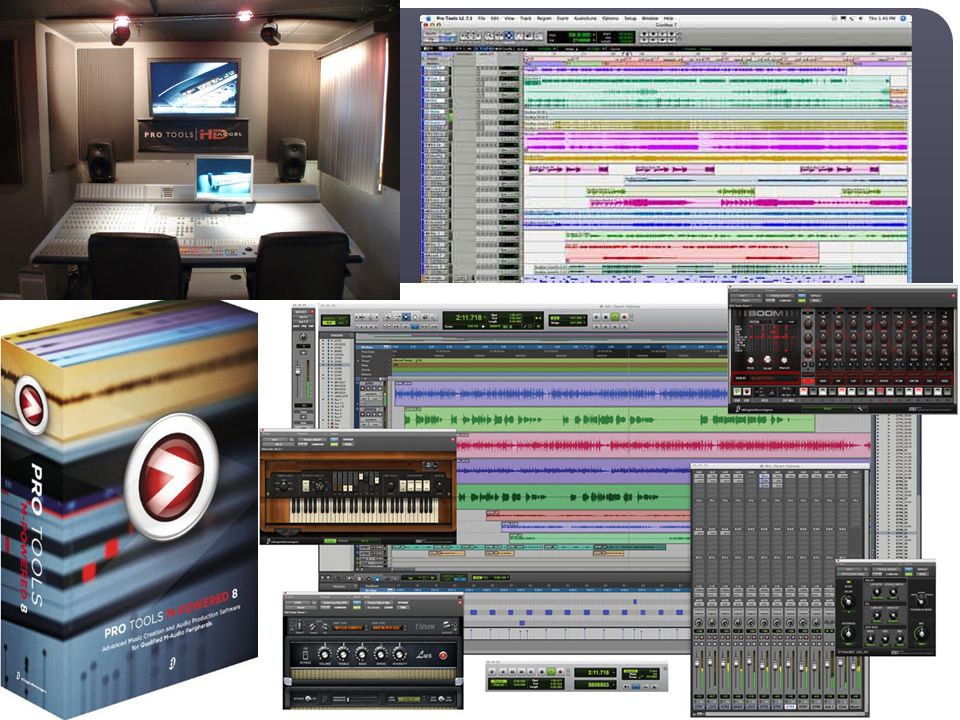The width and height of the screenshot is (960, 720).
Task: Click the green main counter in Pro Tools LE
Action: (580, 36)
